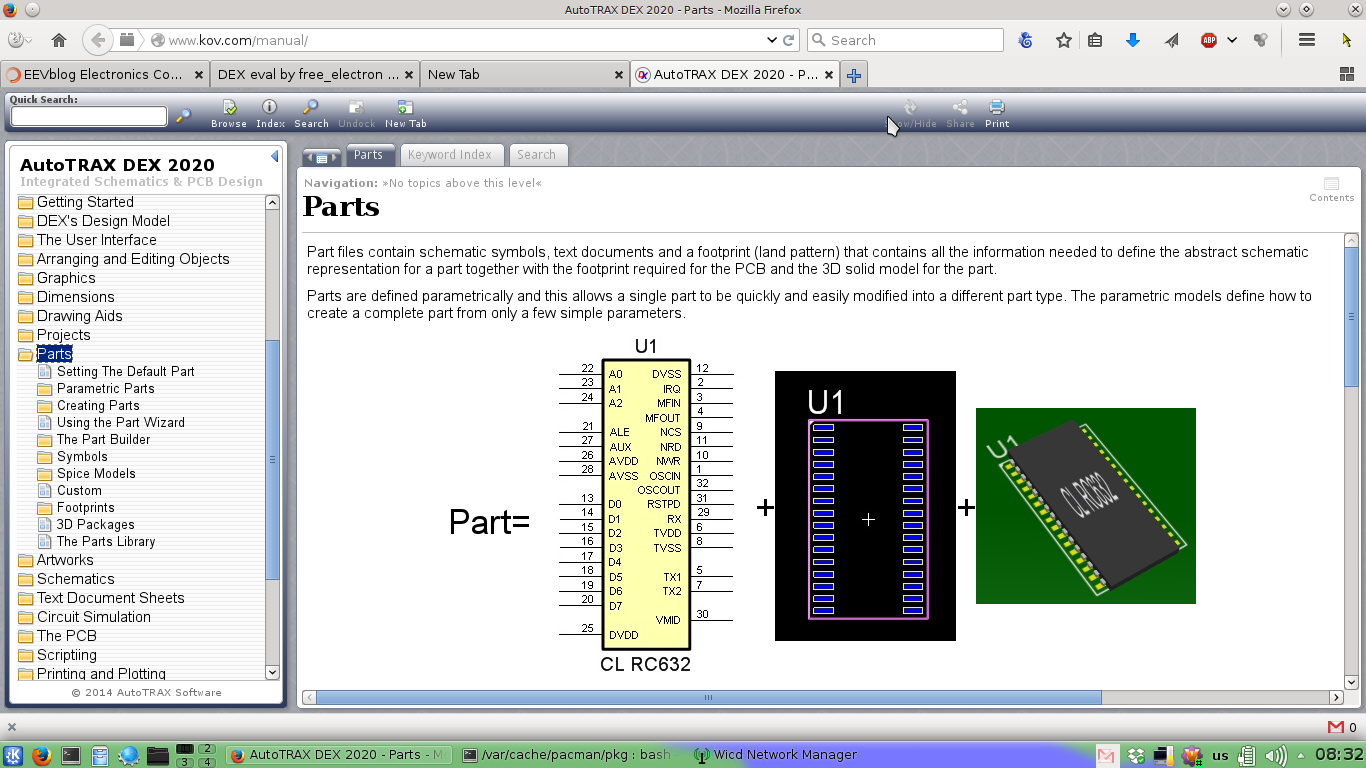This screenshot has height=768, width=1366.
Task: Click the browser Back arrow button
Action: [x=97, y=40]
